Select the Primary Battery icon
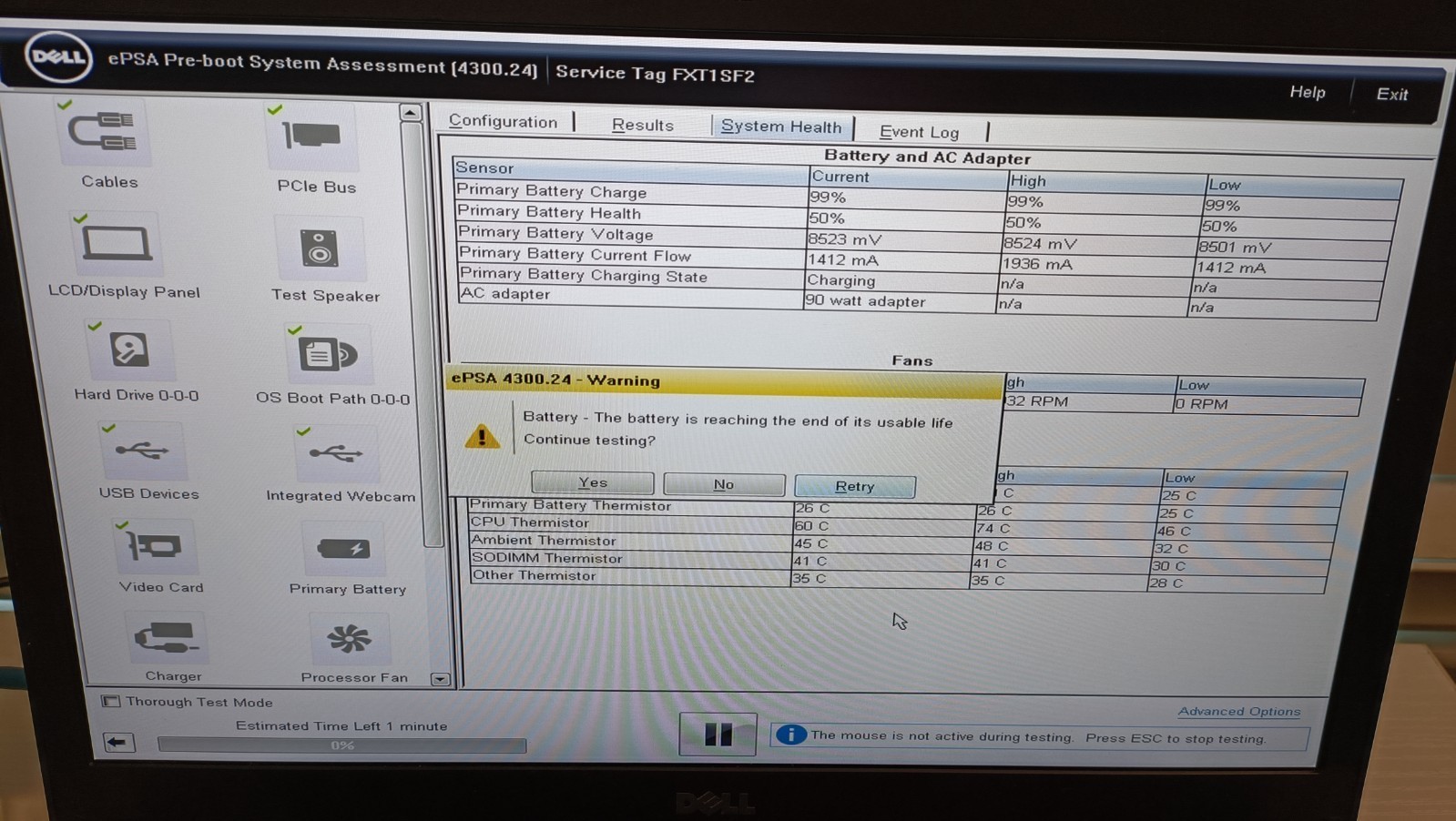The height and width of the screenshot is (821, 1456). (343, 549)
